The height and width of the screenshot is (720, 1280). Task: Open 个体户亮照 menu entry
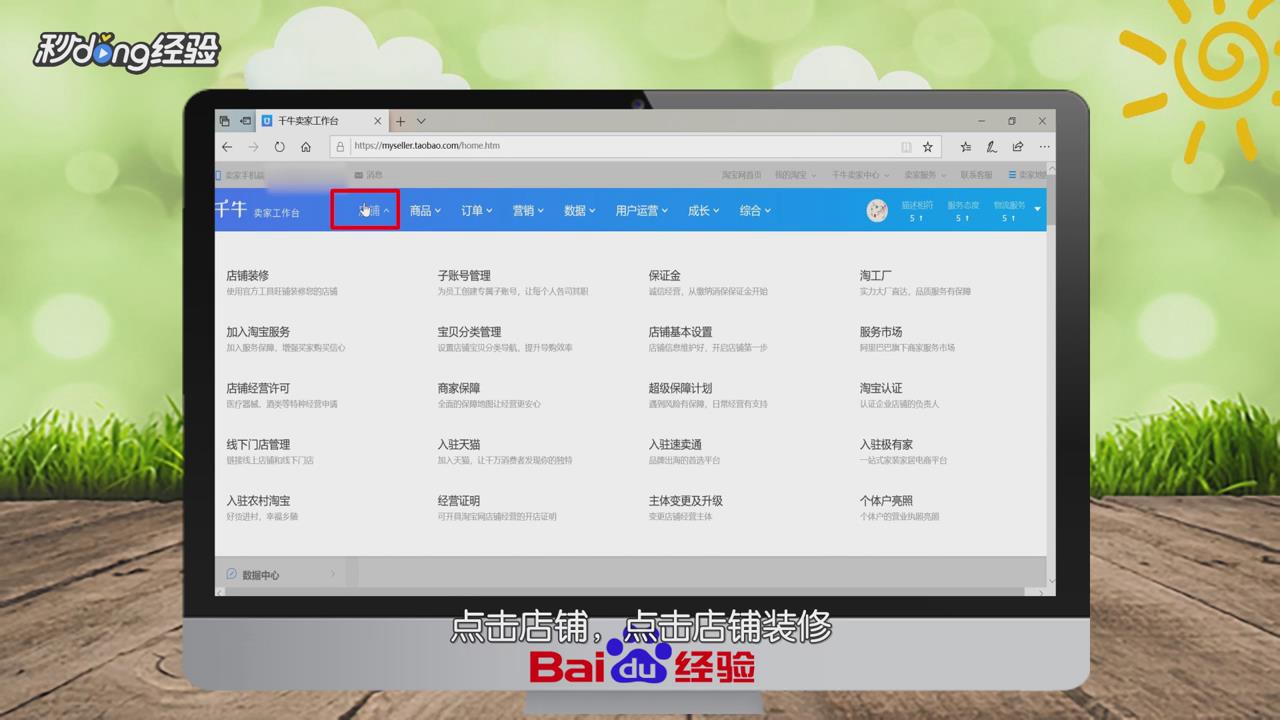click(886, 500)
